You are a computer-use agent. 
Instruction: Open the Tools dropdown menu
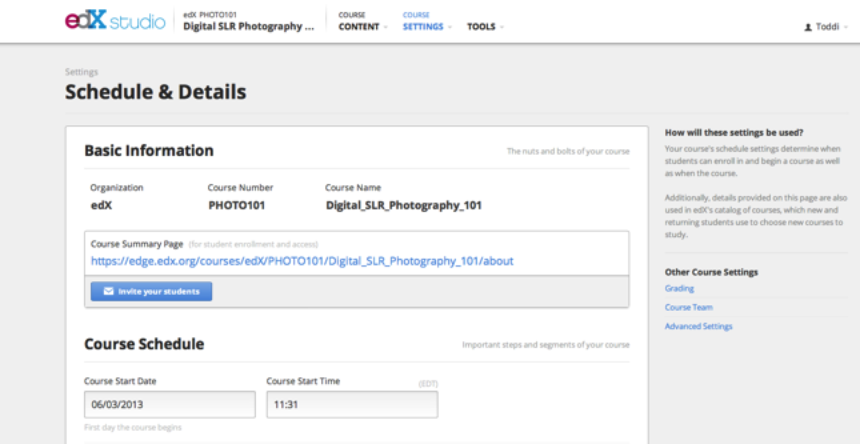coord(485,27)
